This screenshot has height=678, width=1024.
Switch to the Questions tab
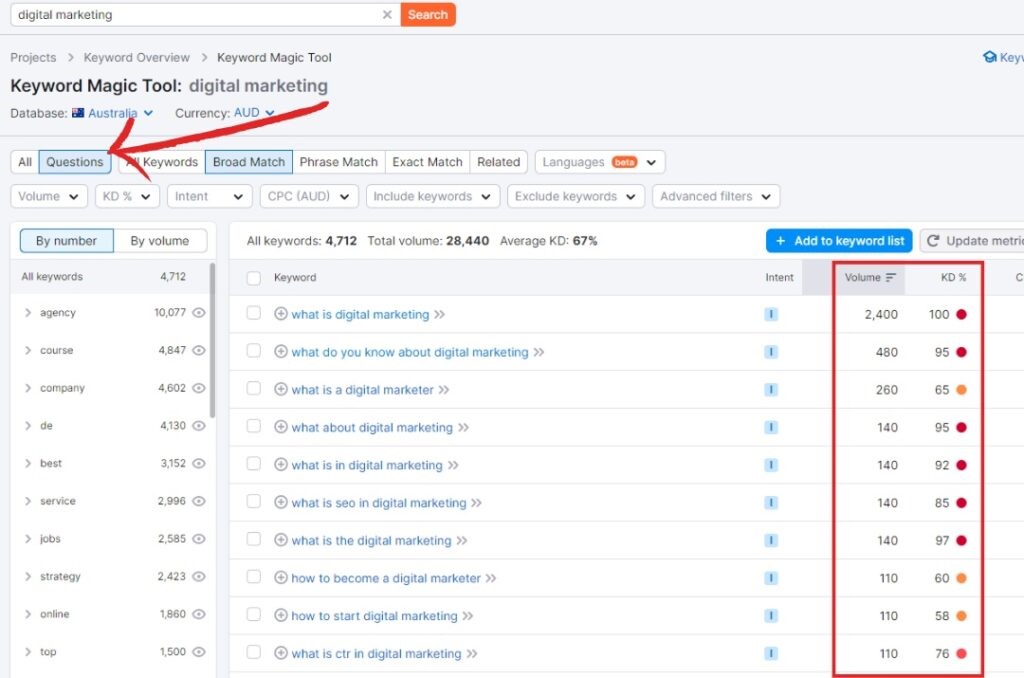(75, 161)
